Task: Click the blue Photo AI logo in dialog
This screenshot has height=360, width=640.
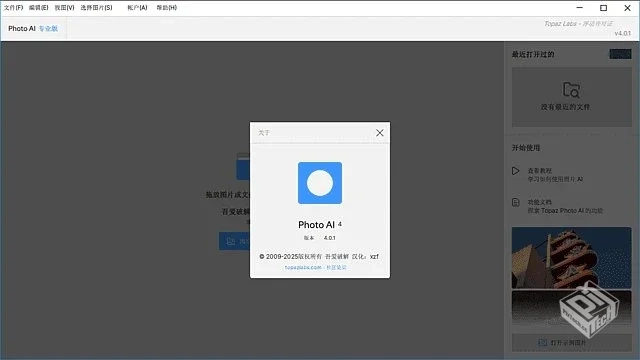Action: point(320,183)
